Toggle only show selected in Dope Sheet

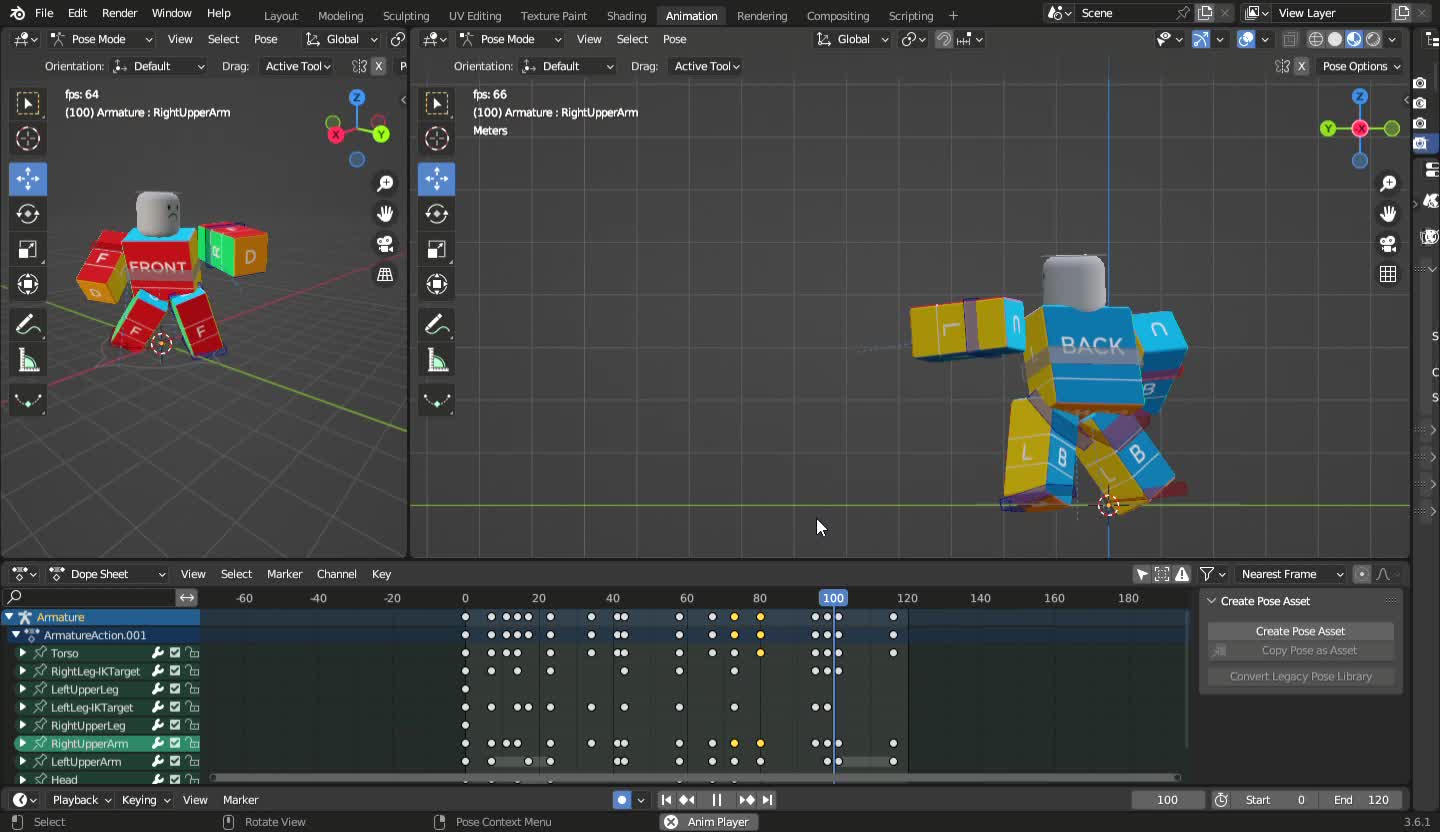pyautogui.click(x=1142, y=574)
